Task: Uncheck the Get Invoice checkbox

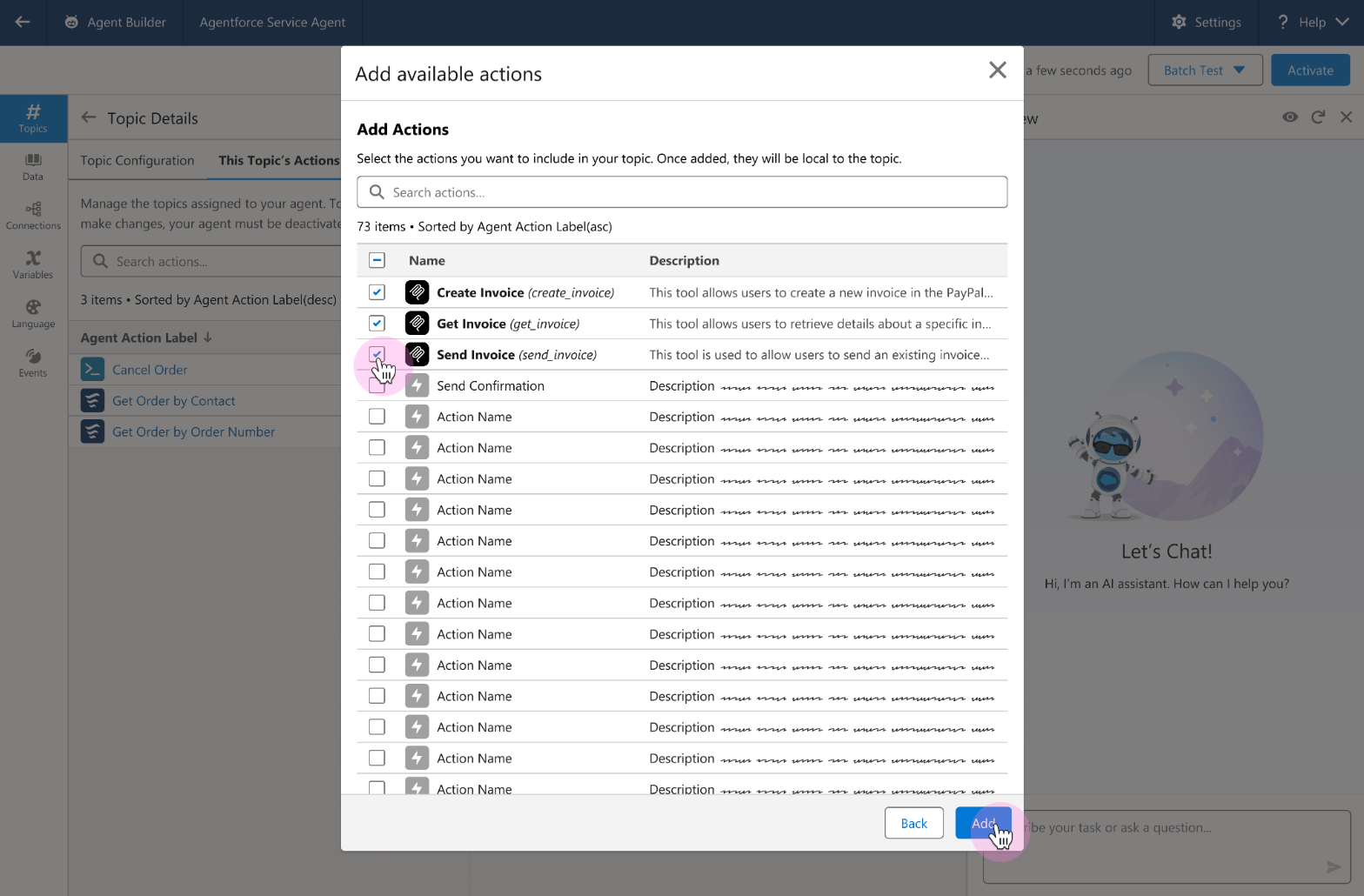Action: (x=377, y=324)
